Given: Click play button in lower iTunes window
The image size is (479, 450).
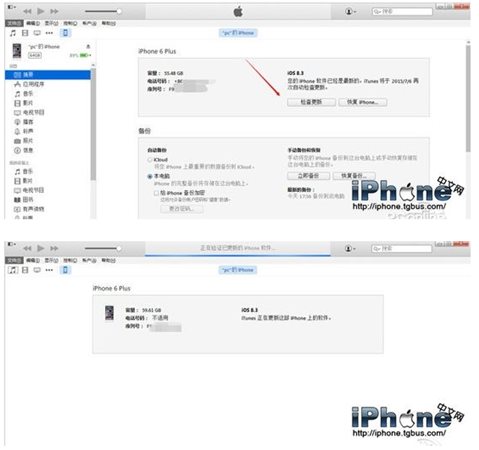Looking at the screenshot, I should 41,248.
